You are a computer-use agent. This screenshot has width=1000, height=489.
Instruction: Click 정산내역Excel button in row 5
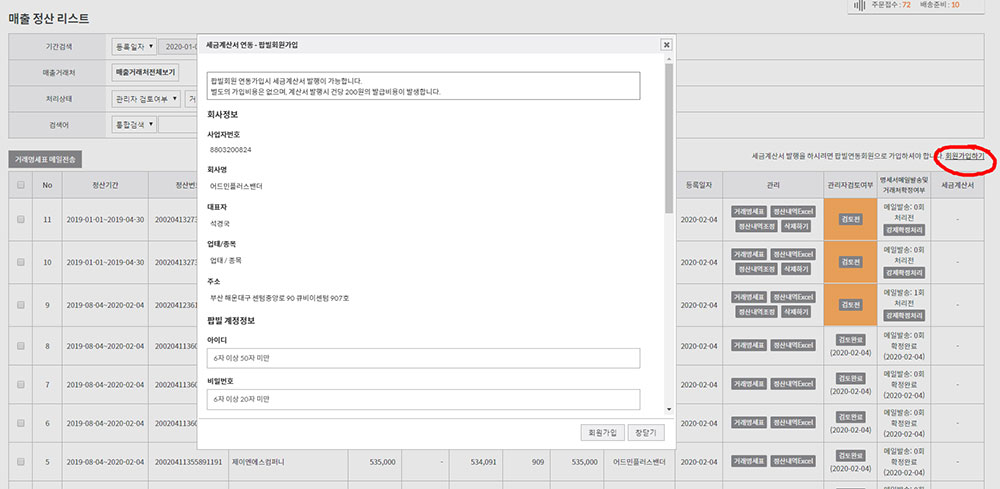tap(793, 462)
